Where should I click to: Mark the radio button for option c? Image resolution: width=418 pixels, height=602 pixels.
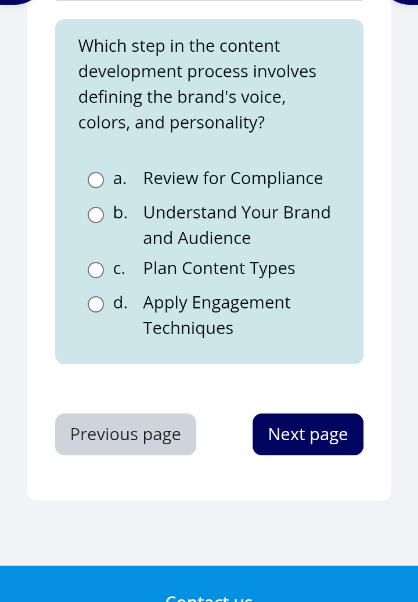click(x=96, y=270)
